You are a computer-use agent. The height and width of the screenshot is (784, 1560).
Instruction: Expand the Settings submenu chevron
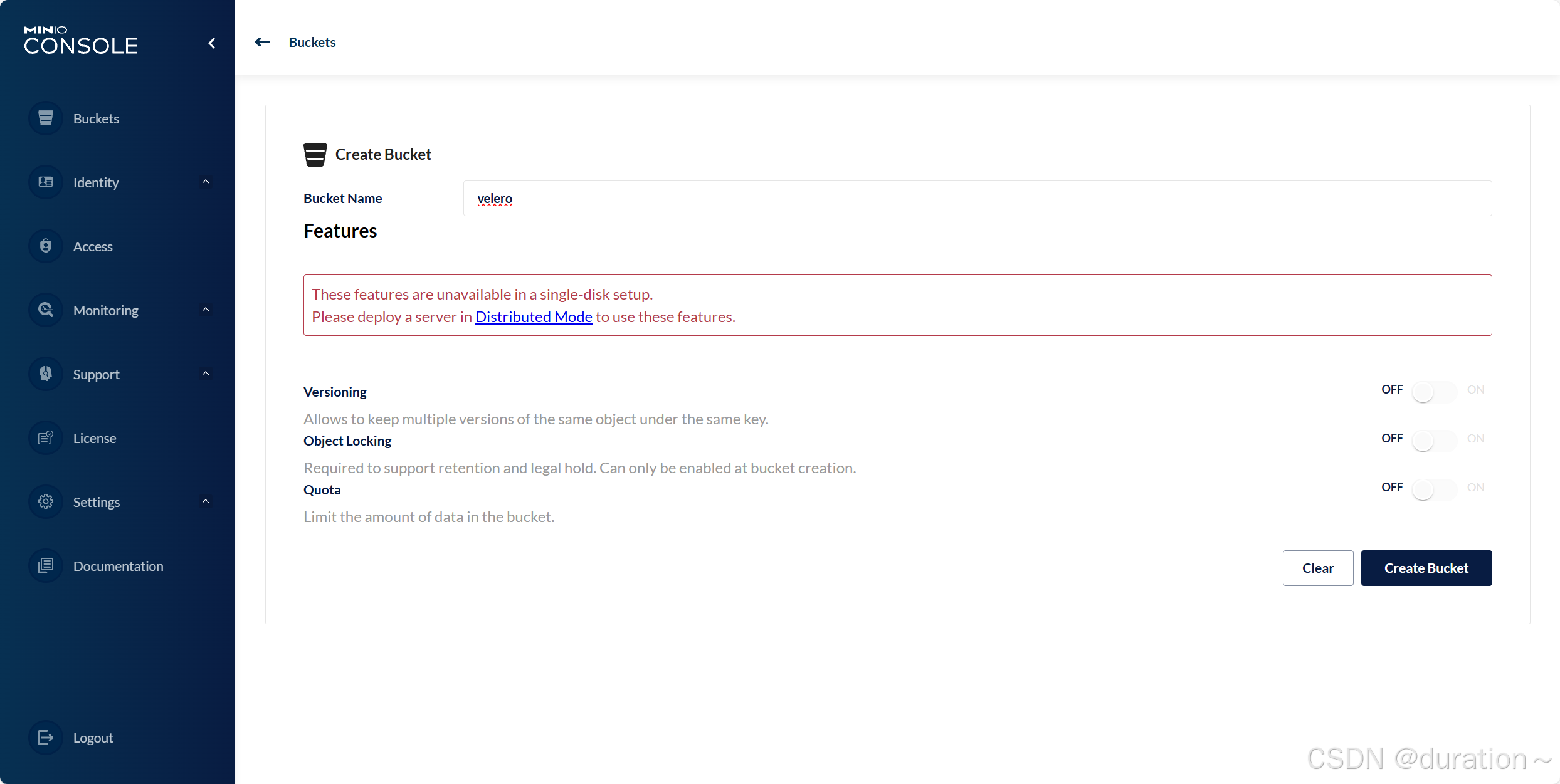pos(205,501)
